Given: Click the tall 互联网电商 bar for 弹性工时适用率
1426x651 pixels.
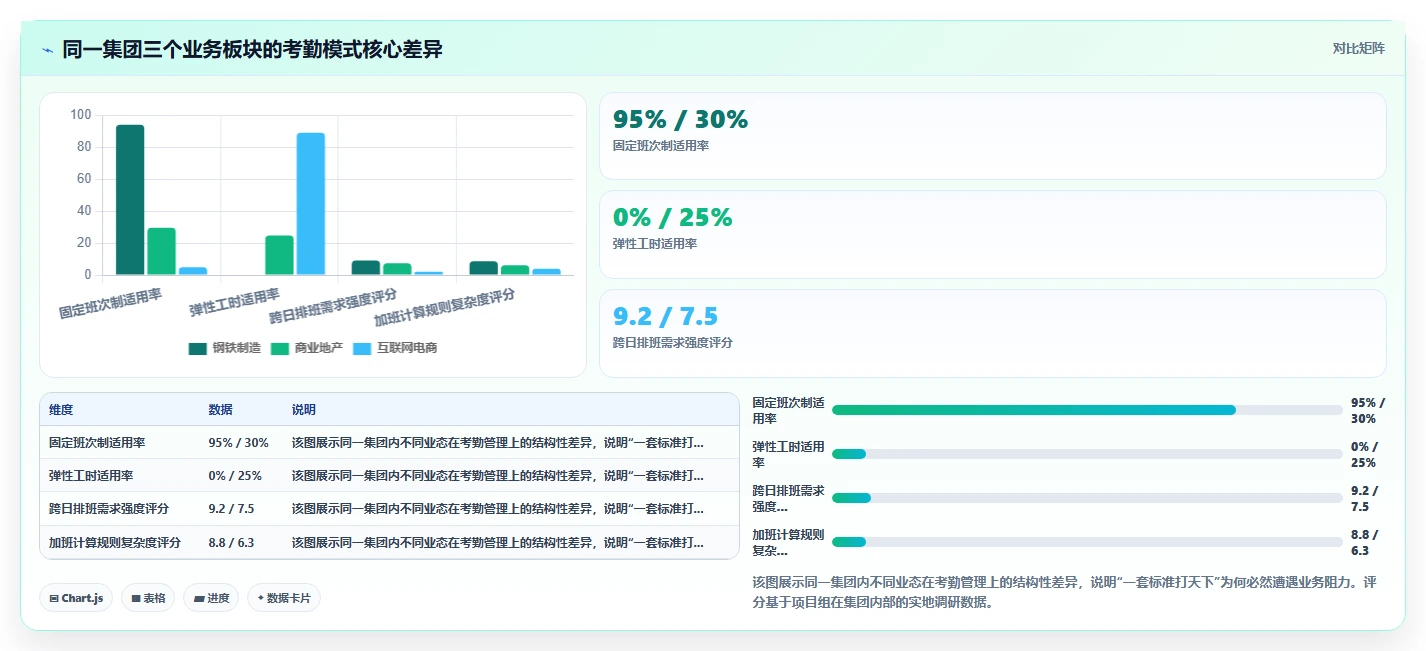Looking at the screenshot, I should (x=310, y=204).
